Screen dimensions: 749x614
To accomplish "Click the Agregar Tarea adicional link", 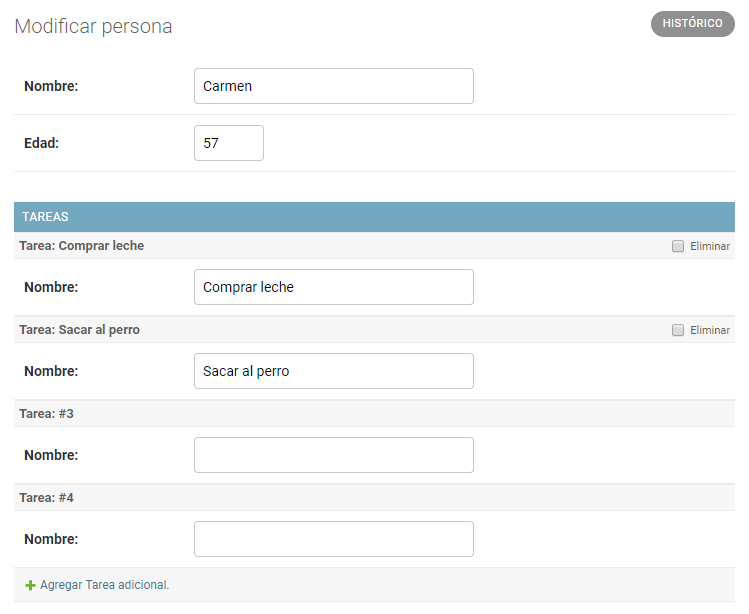I will click(105, 585).
